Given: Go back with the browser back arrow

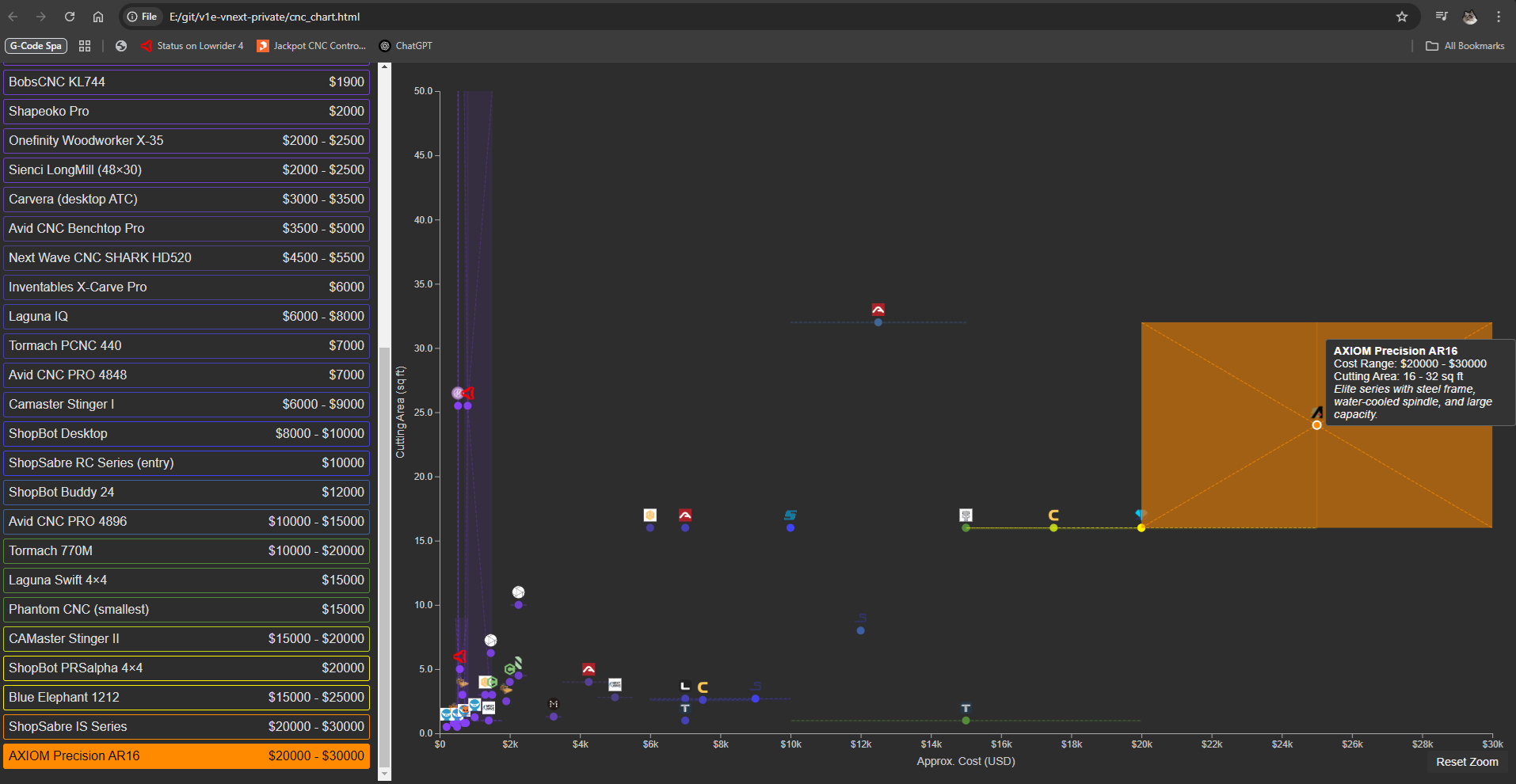Looking at the screenshot, I should coord(13,17).
